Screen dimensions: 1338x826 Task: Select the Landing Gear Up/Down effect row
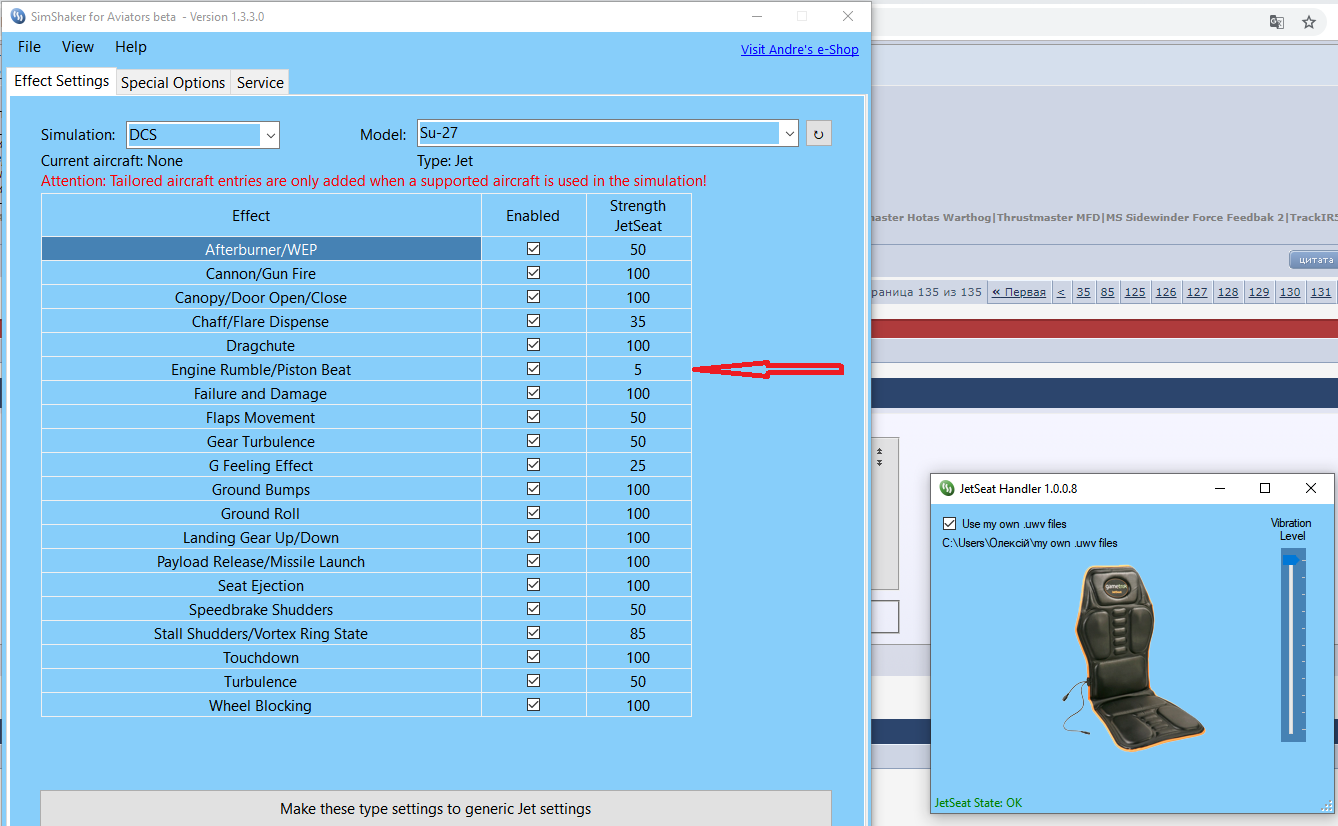pos(261,537)
